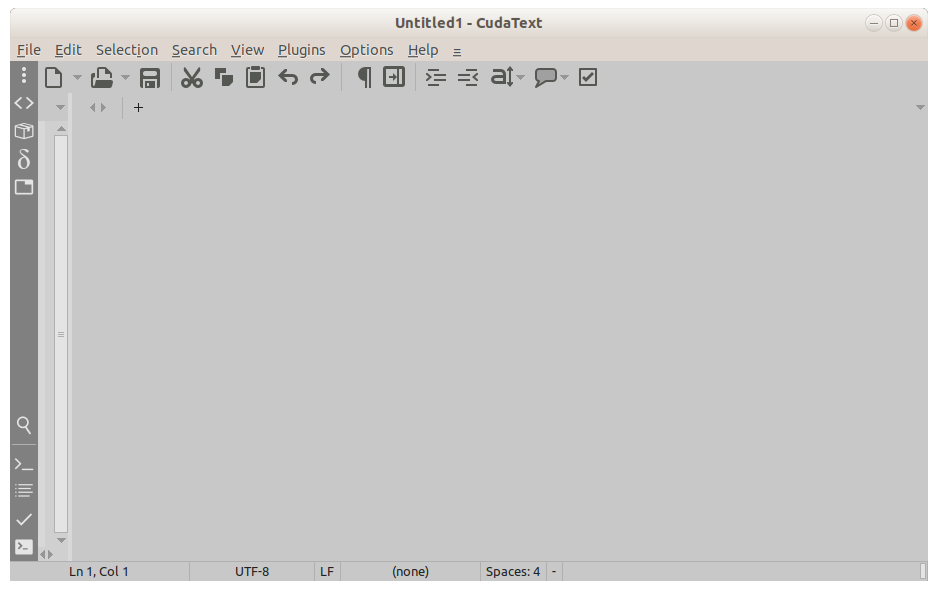Undo with the left curved arrow
The image size is (938, 591).
[288, 77]
